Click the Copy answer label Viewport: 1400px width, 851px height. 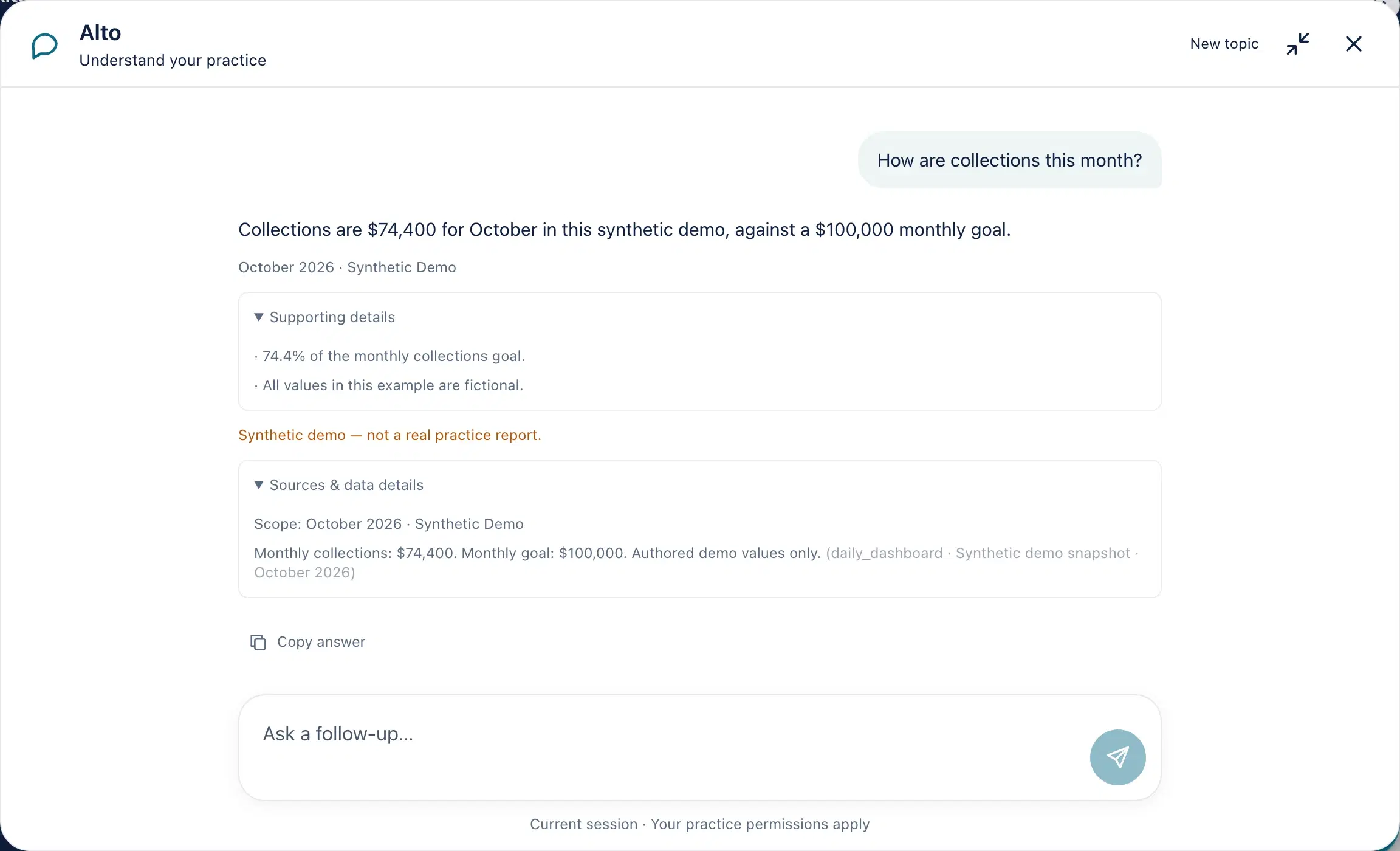pyautogui.click(x=321, y=642)
